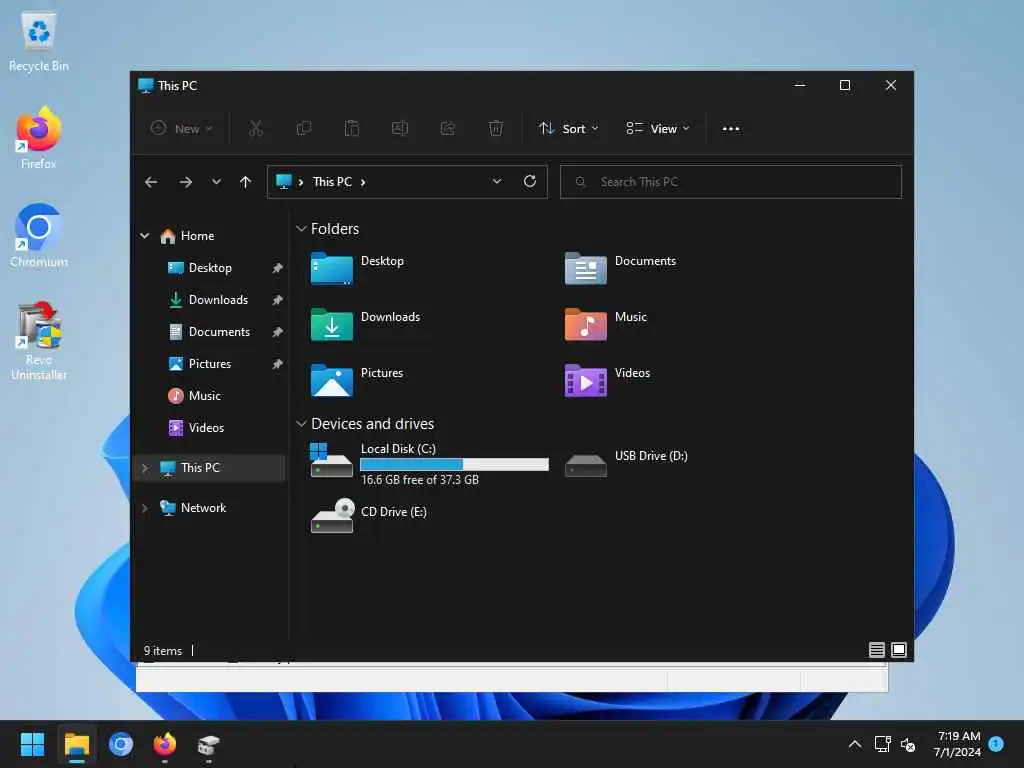Screen dimensions: 1024x768
Task: Click Local Disk C: storage usage bar
Action: 455,464
